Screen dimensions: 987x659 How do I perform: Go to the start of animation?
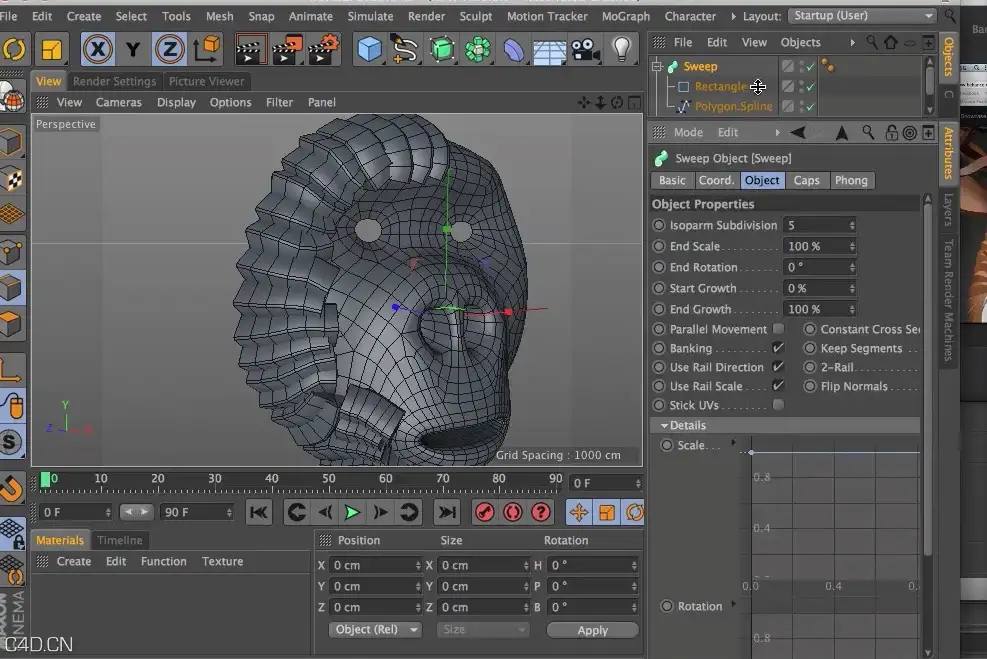[x=259, y=512]
